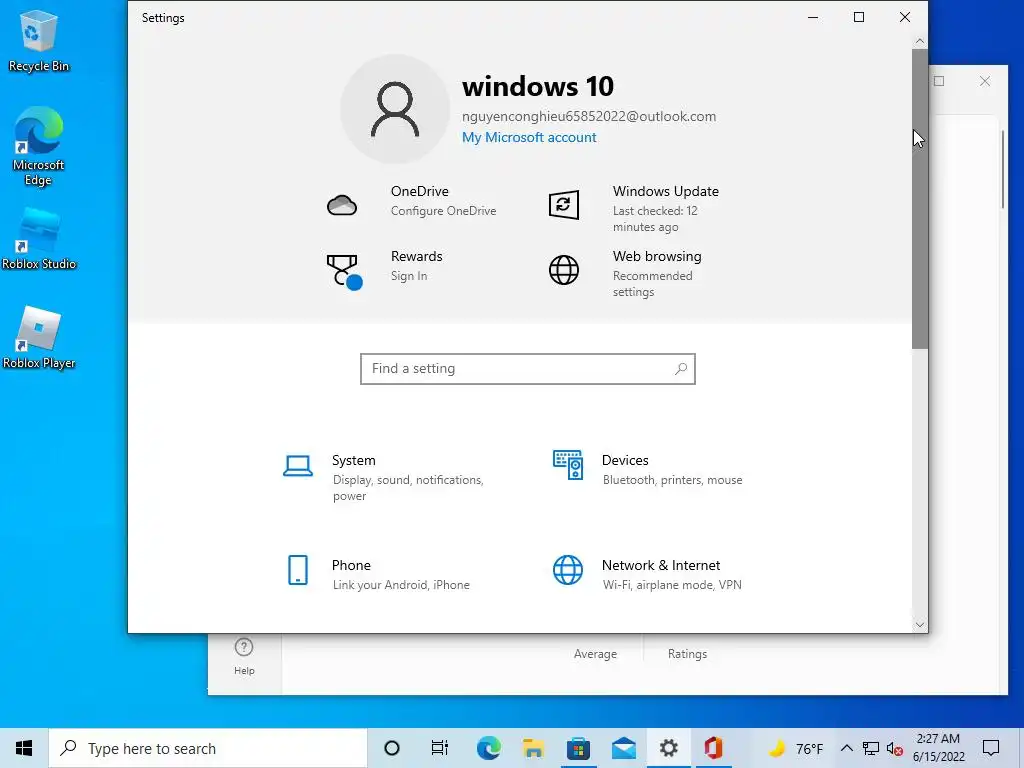Click the magnifier in Find a setting
1024x768 pixels.
pyautogui.click(x=680, y=369)
